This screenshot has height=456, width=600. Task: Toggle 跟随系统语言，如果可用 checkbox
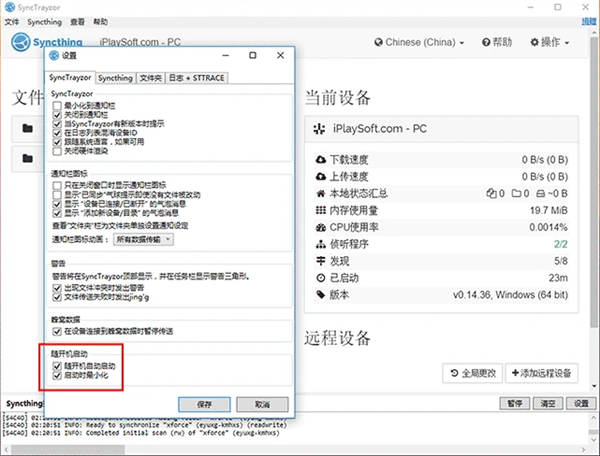[x=57, y=142]
